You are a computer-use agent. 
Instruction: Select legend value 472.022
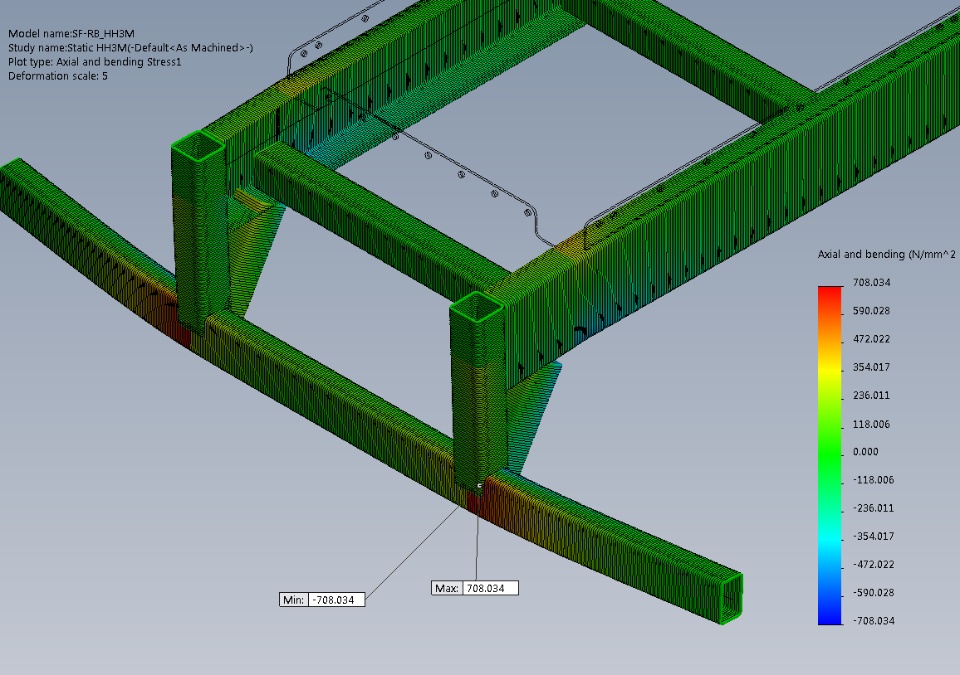[x=871, y=339]
